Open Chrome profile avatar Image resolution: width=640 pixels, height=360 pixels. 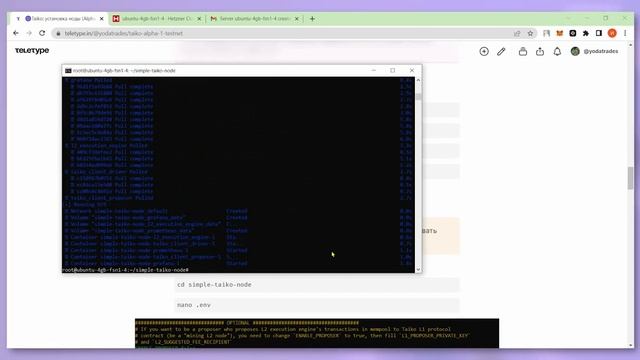click(x=612, y=33)
